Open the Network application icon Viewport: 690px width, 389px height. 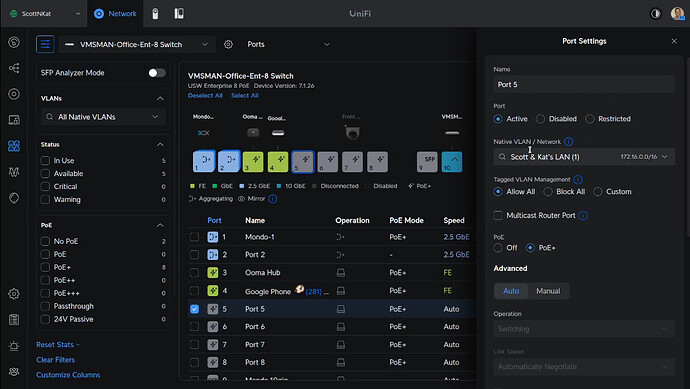[99, 14]
